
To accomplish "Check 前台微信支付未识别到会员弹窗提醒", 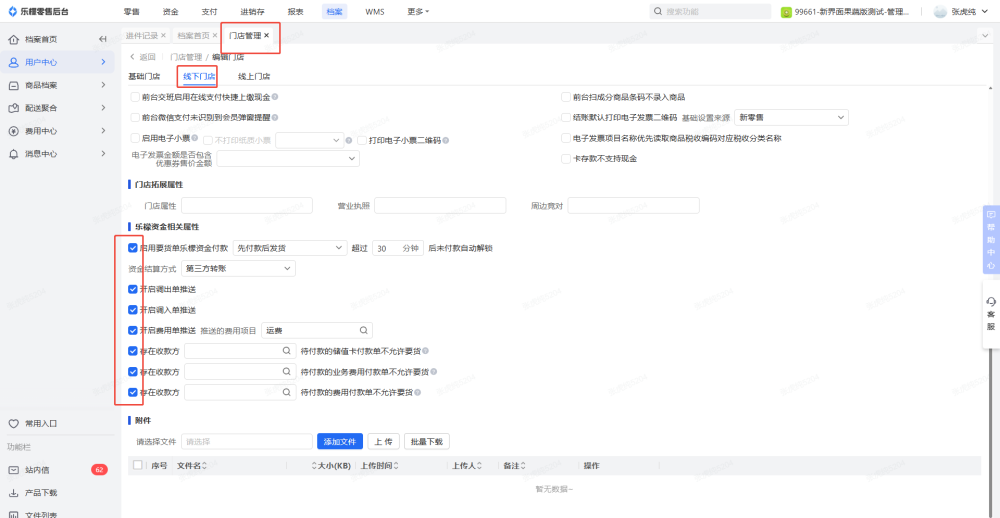I will 135,117.
